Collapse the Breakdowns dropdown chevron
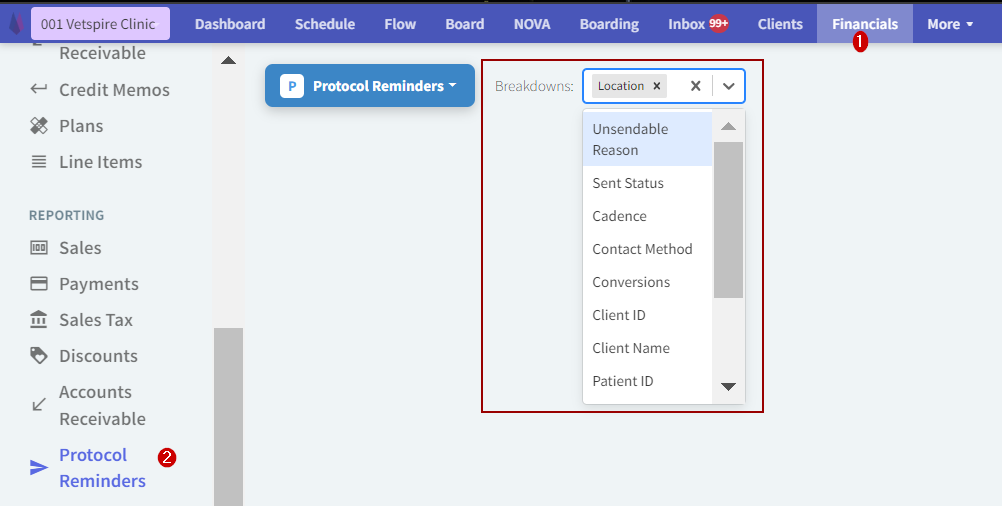1002x506 pixels. 729,86
